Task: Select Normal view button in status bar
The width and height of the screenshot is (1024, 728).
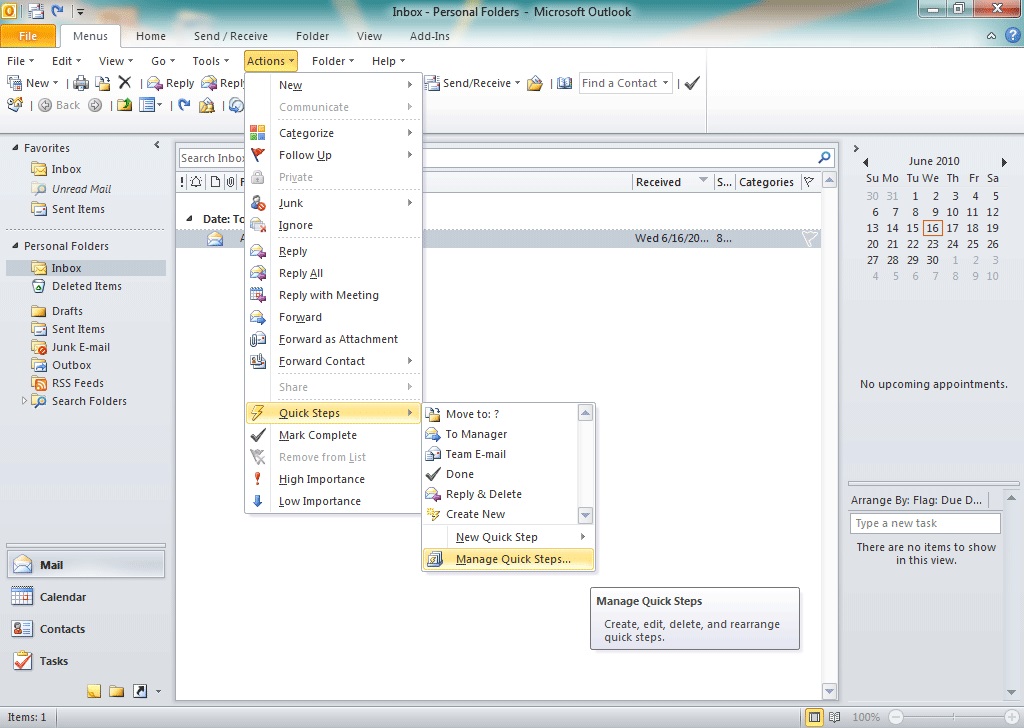Action: [815, 717]
